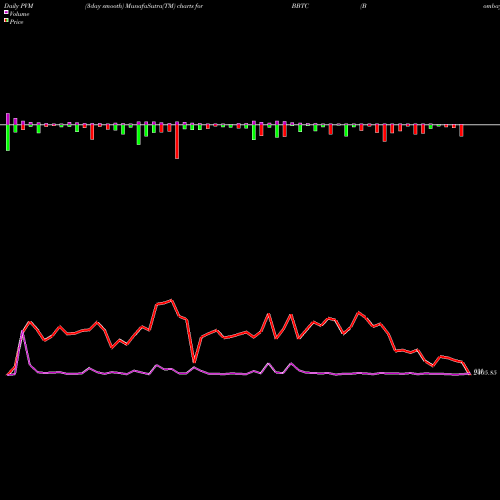Screen dimensions: 500x500
Task: Click the magenta volume line's initial spike
Action: coord(22,332)
